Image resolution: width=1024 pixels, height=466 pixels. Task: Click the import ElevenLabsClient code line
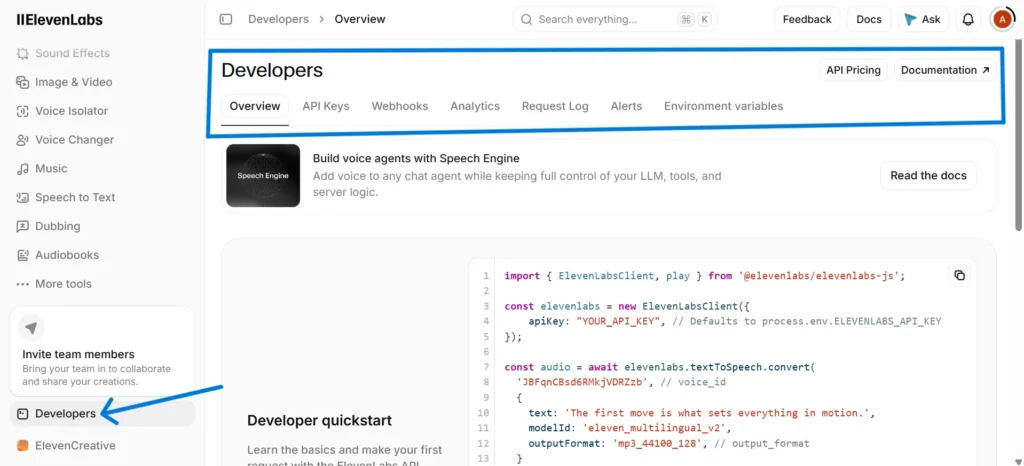[705, 275]
